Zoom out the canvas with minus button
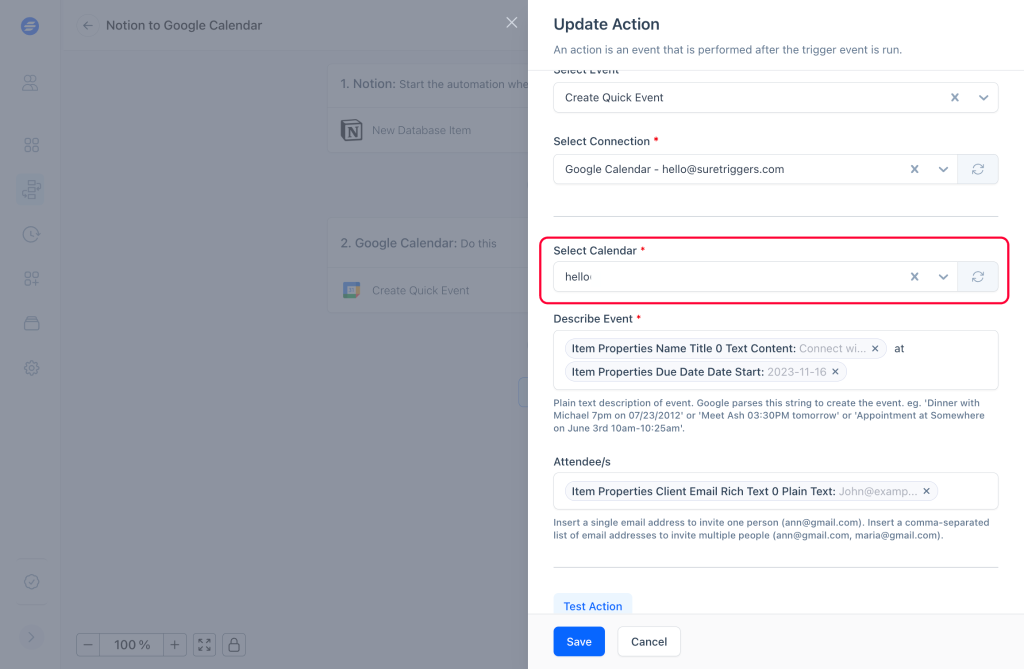This screenshot has height=669, width=1024. pyautogui.click(x=88, y=645)
